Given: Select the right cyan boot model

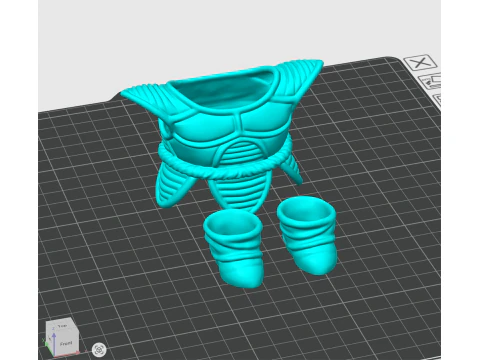Looking at the screenshot, I should click(x=307, y=234).
